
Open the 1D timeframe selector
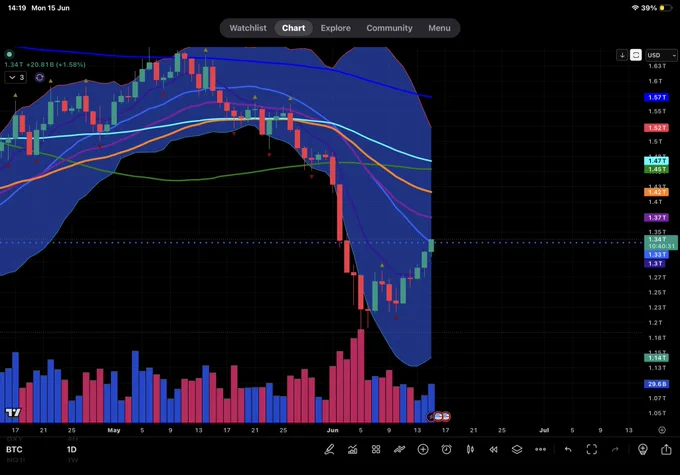point(72,449)
